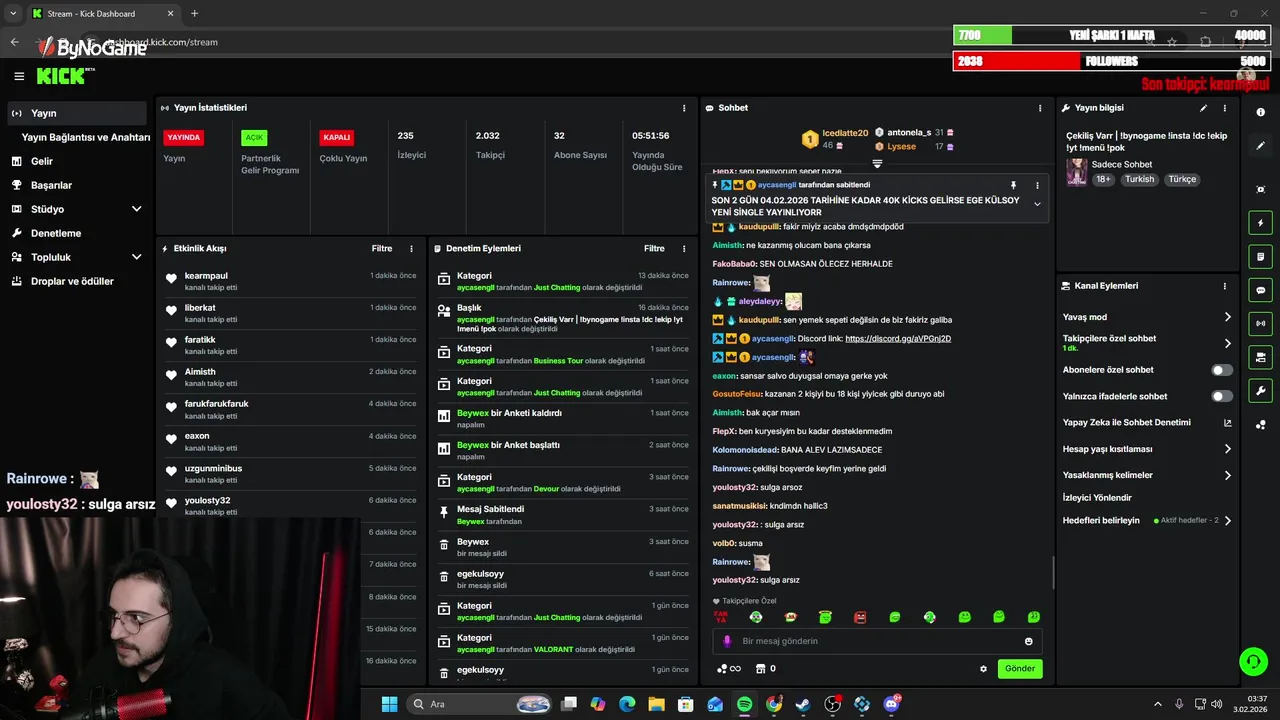Click the clip capture icon in the right sidebar
The width and height of the screenshot is (1280, 720).
click(x=1261, y=189)
